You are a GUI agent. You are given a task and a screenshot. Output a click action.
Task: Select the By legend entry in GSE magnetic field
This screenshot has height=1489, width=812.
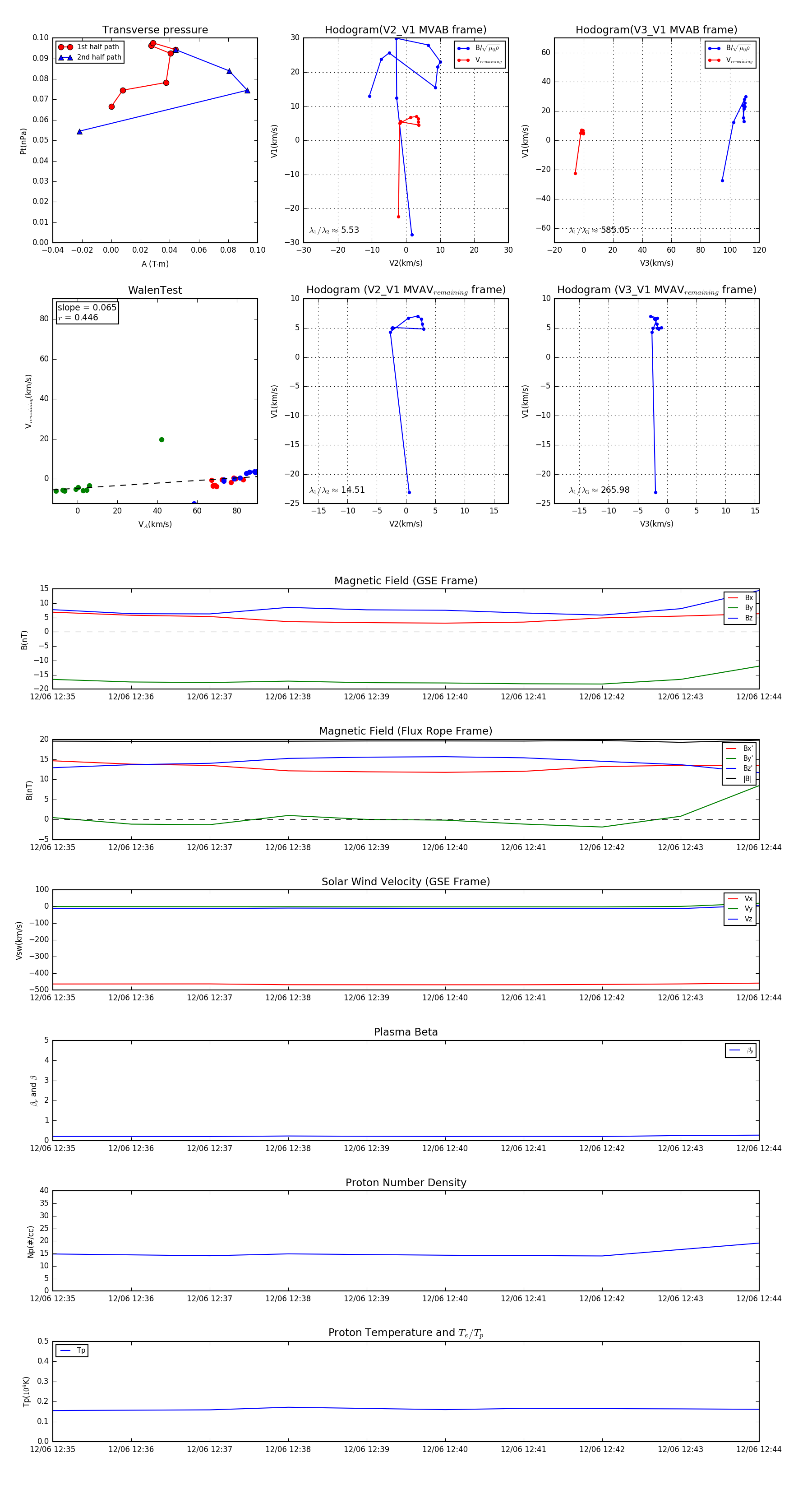pyautogui.click(x=740, y=608)
